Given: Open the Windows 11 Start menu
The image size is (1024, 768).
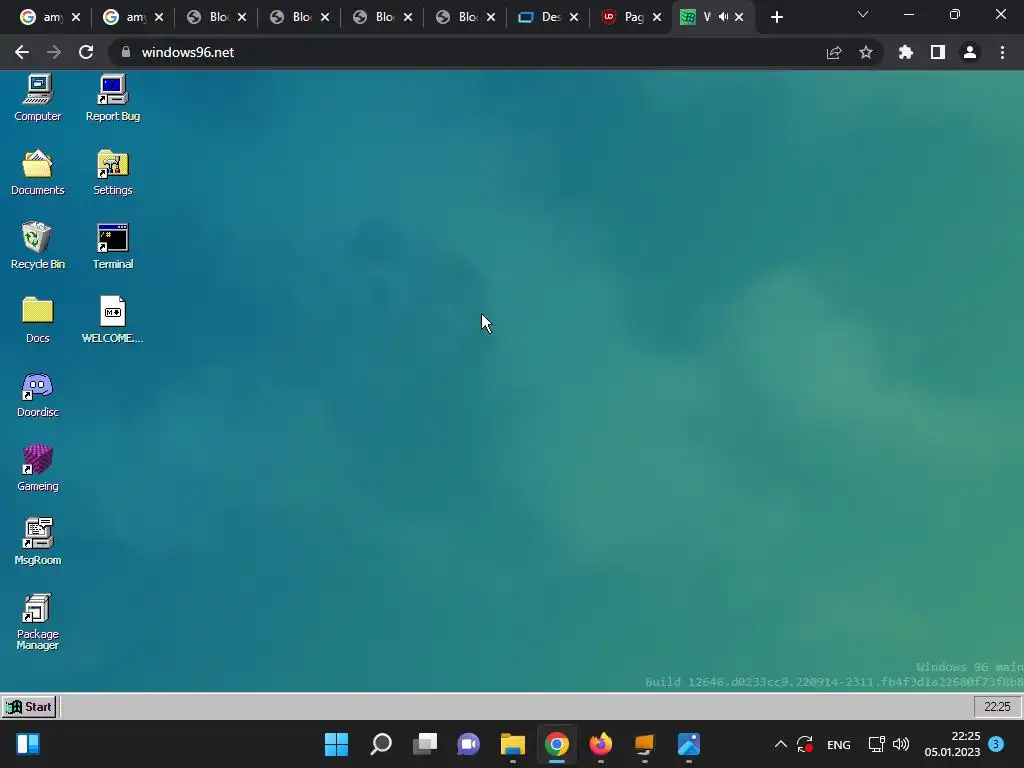Looking at the screenshot, I should 336,744.
